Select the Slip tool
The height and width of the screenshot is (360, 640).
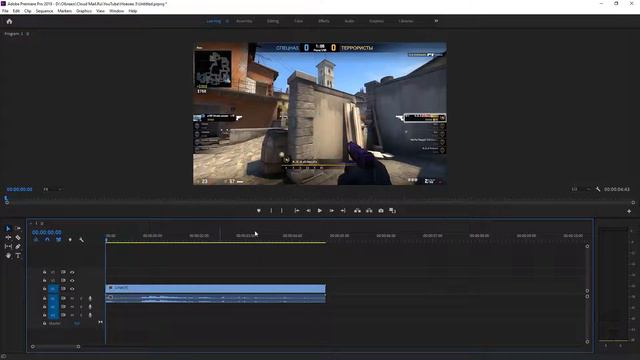point(8,247)
